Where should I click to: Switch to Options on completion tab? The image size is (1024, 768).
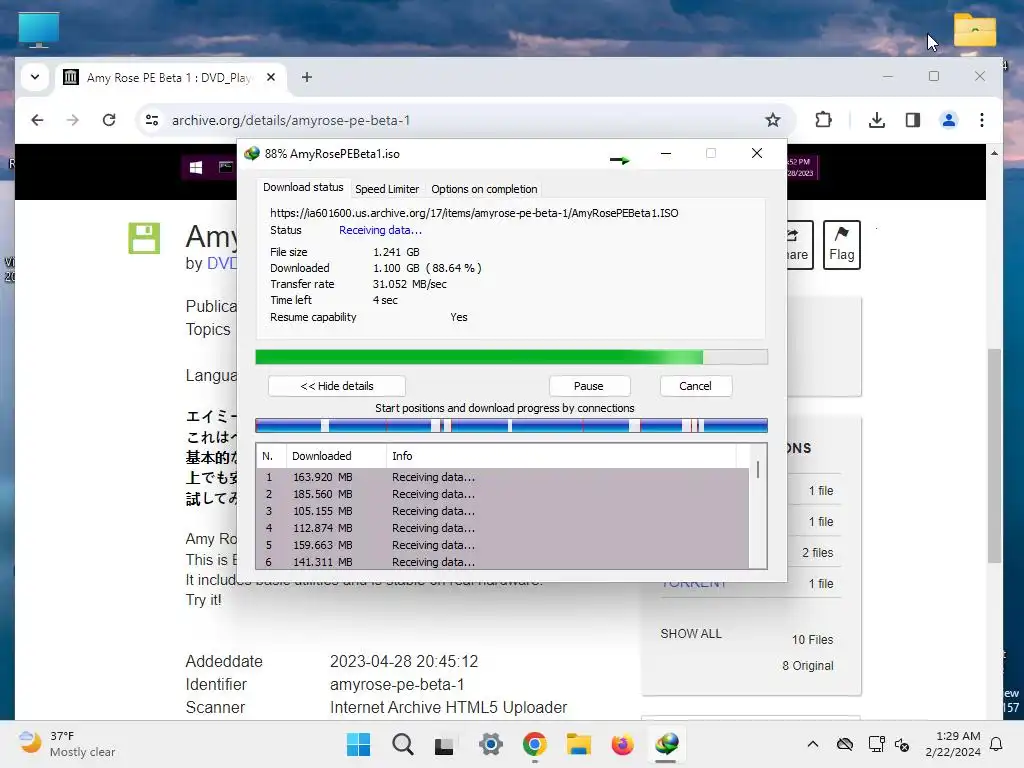pyautogui.click(x=484, y=189)
